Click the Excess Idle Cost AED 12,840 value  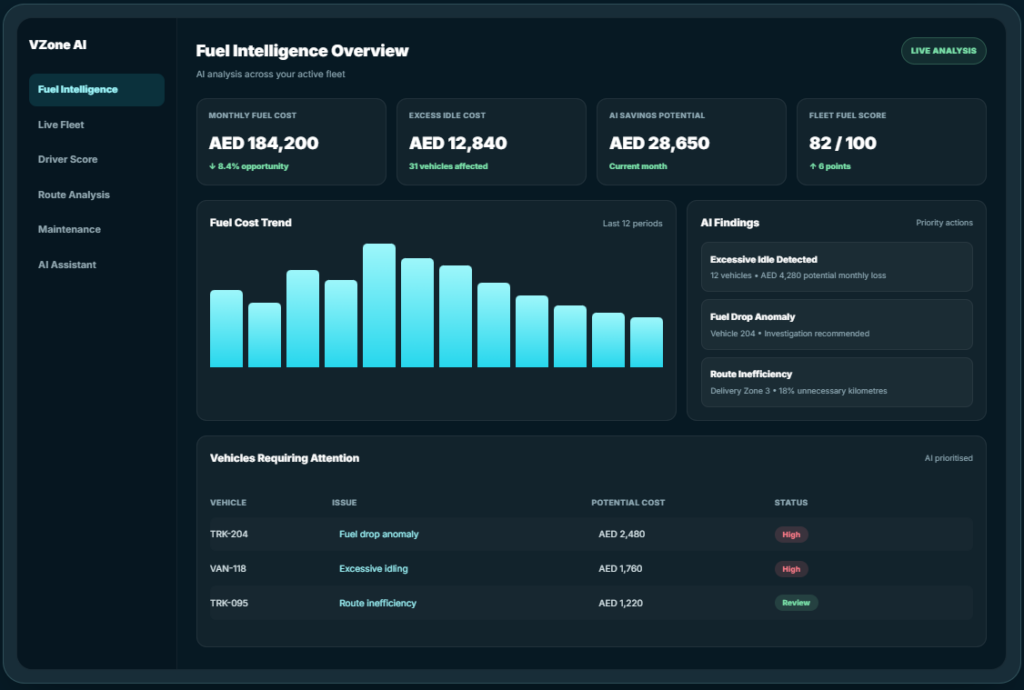coord(458,143)
